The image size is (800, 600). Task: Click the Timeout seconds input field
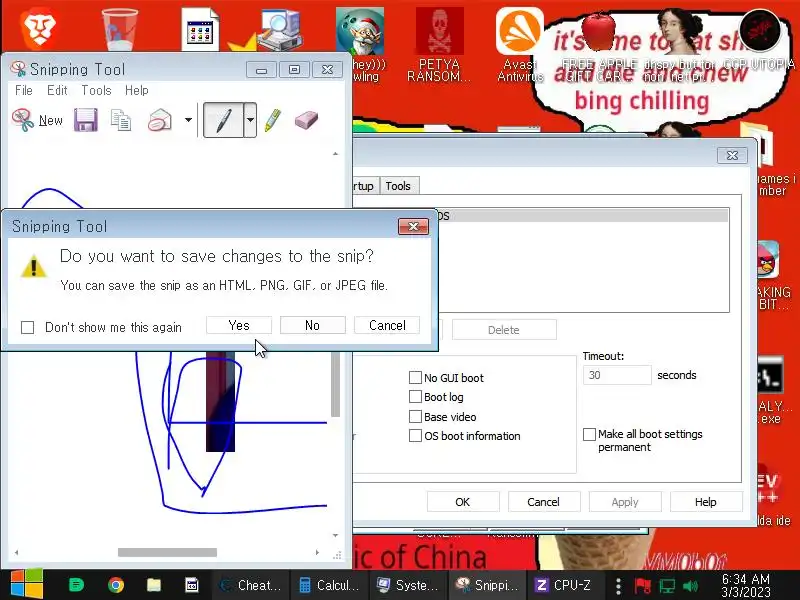[617, 375]
